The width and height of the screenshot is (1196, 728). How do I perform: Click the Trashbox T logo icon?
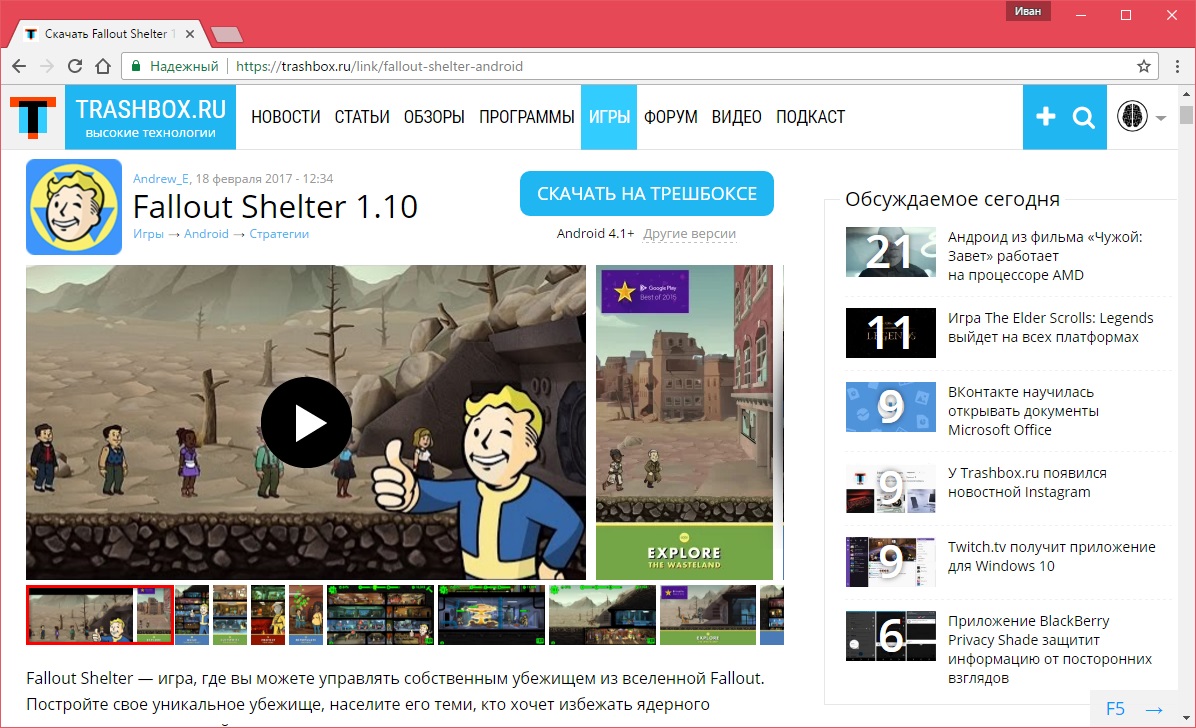tap(33, 118)
